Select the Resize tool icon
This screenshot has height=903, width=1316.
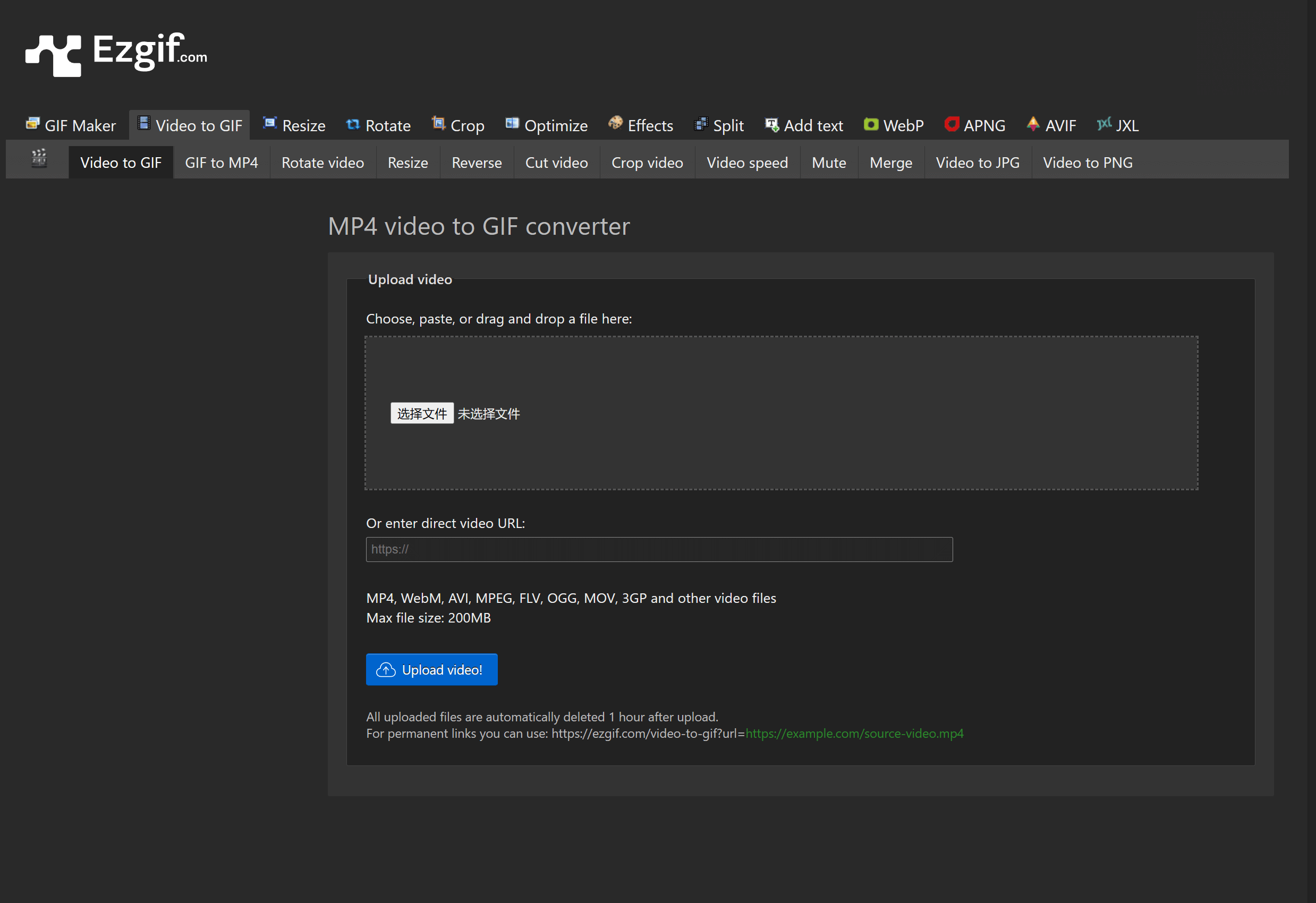(x=270, y=123)
